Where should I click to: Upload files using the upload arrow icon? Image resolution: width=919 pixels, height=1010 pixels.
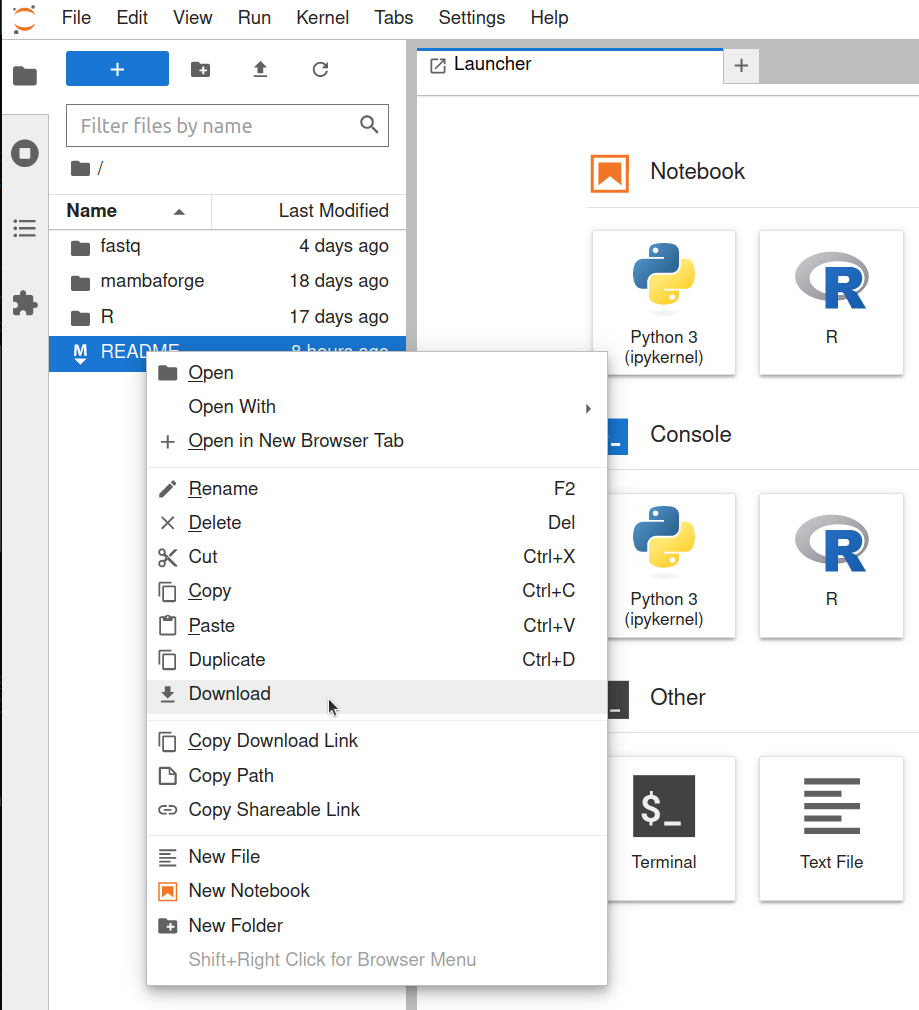(259, 69)
